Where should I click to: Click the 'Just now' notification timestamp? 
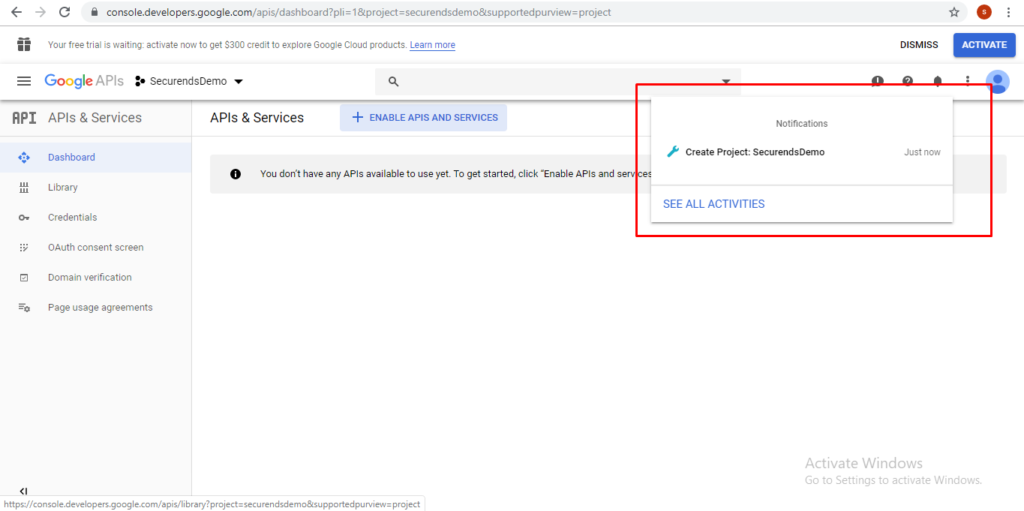[x=922, y=152]
